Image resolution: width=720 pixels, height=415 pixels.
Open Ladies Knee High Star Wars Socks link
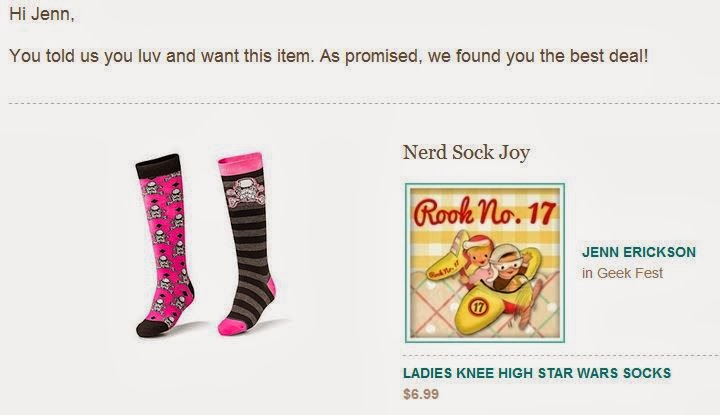pyautogui.click(x=537, y=373)
